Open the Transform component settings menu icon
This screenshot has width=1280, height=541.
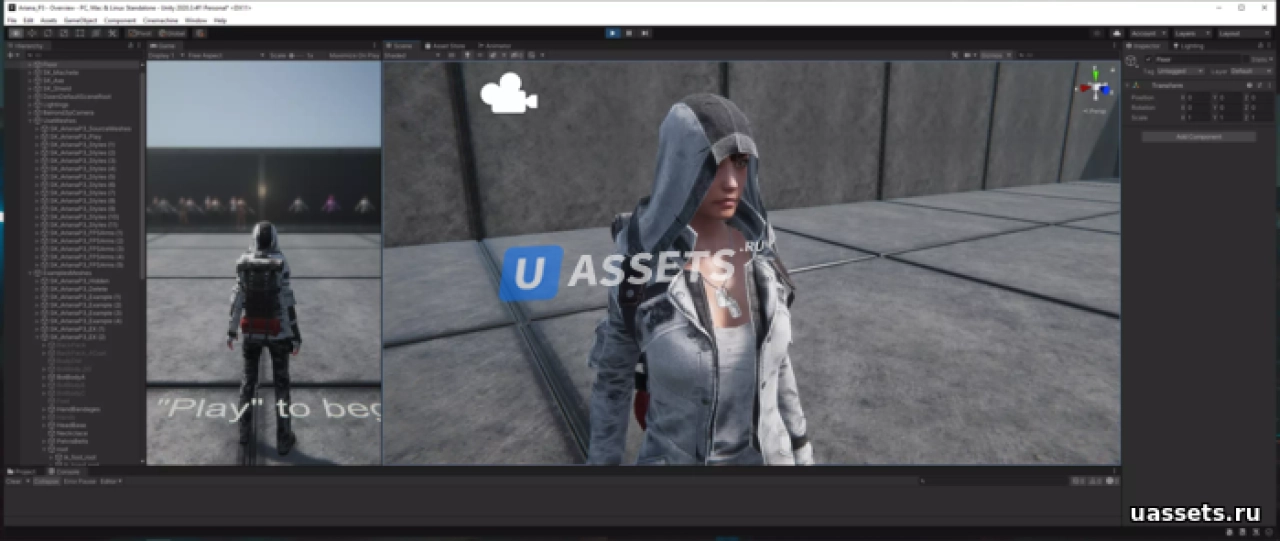[1270, 85]
